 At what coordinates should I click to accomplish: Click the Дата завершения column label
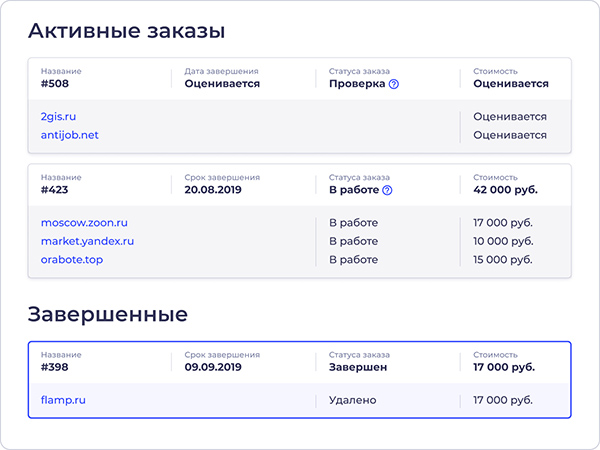coord(221,71)
